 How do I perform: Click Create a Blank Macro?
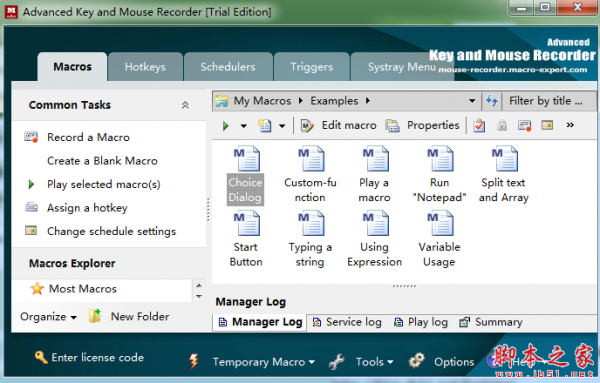tap(102, 161)
